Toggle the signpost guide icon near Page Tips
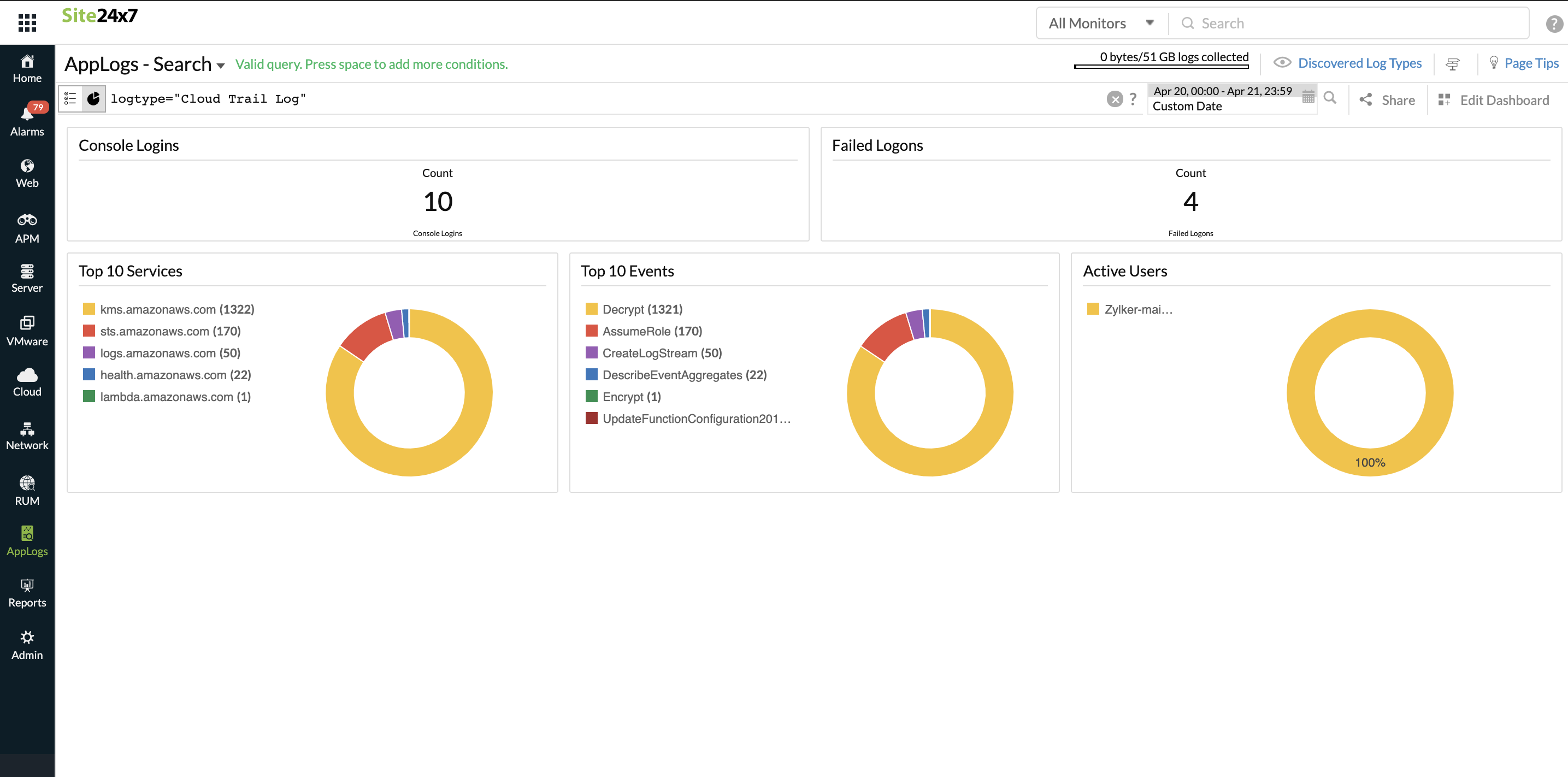Image resolution: width=1568 pixels, height=777 pixels. click(1454, 63)
